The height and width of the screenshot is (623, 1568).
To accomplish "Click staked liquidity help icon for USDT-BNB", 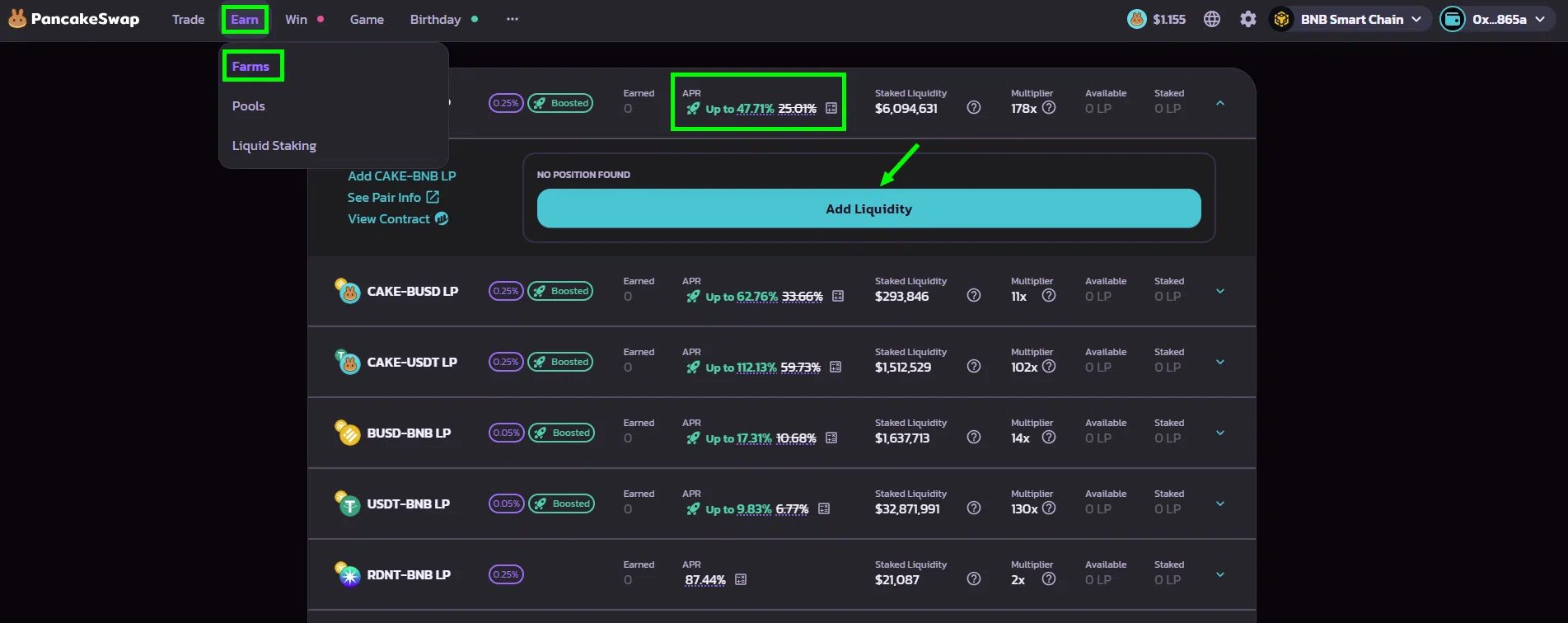I will 974,508.
